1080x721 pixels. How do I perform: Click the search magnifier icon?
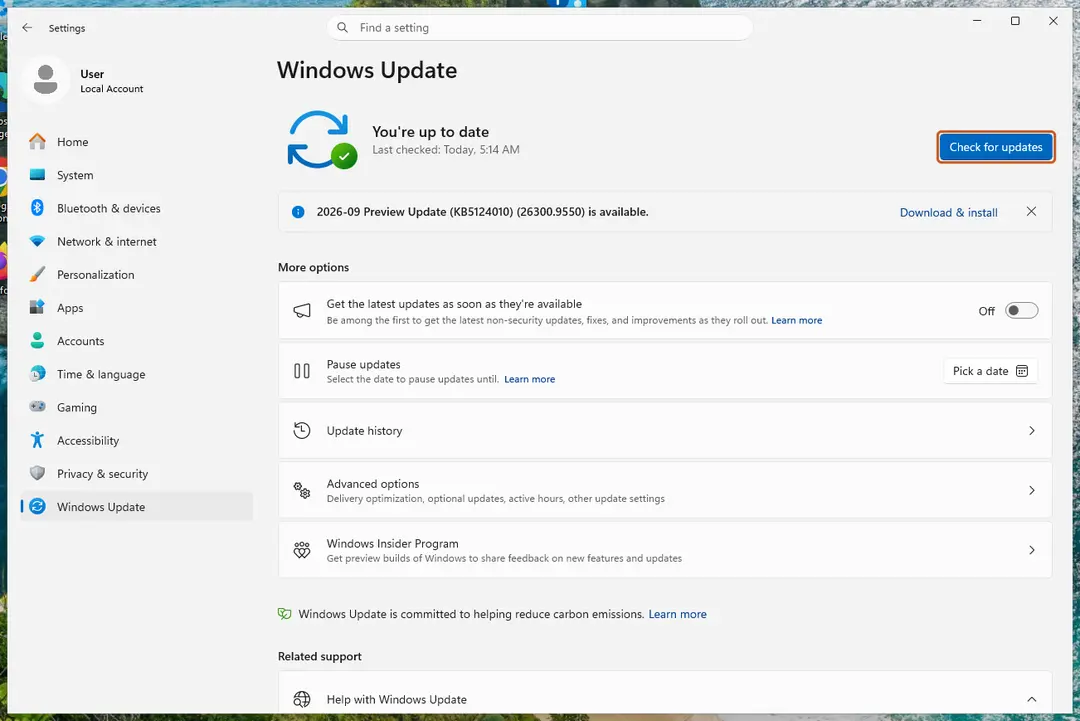[x=342, y=28]
